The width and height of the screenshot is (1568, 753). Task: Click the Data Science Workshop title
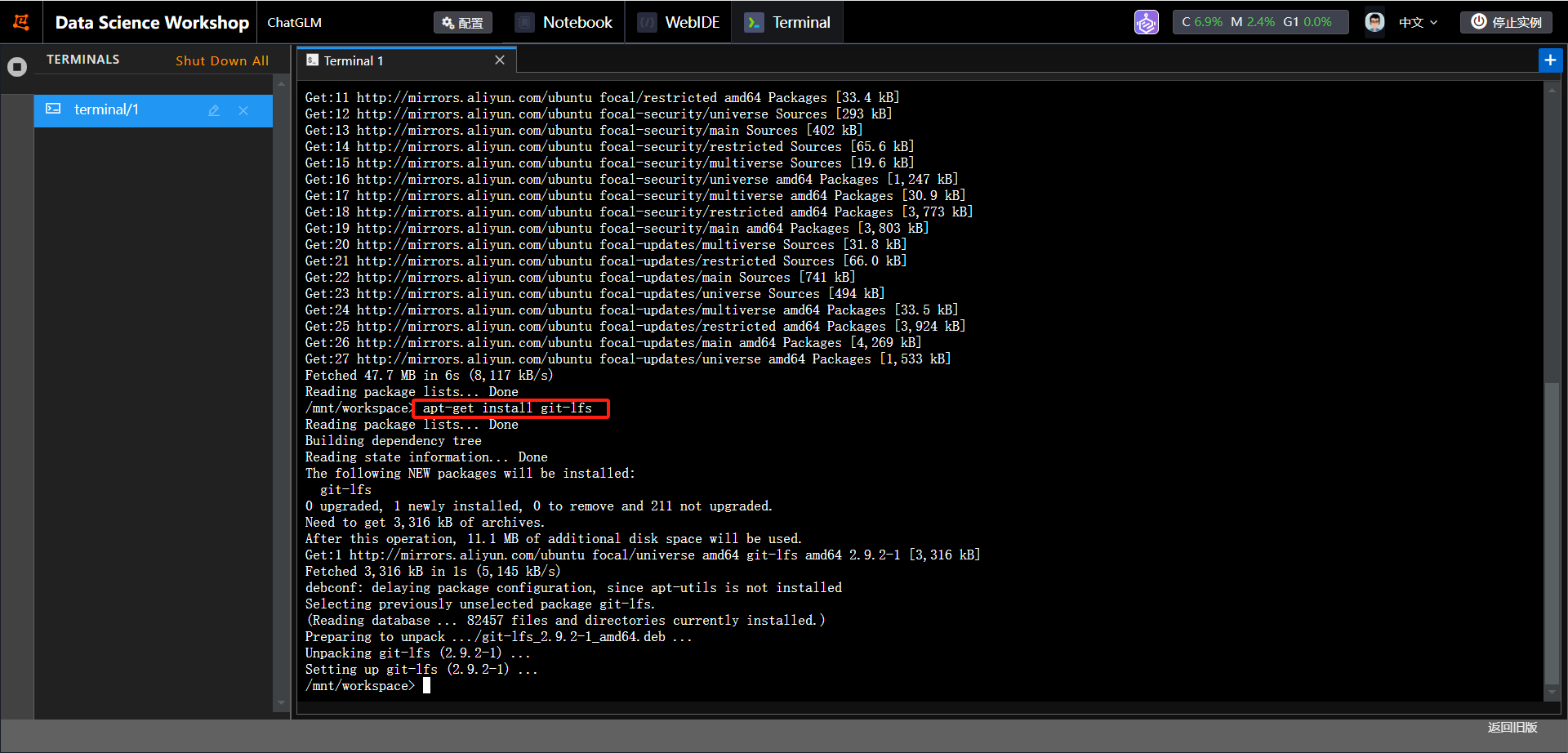click(152, 23)
